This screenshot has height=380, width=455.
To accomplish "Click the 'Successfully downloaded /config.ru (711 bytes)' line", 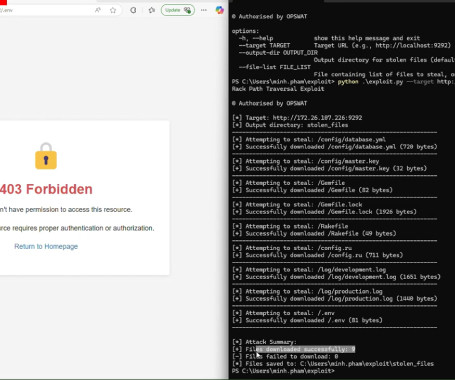I will tap(318, 255).
